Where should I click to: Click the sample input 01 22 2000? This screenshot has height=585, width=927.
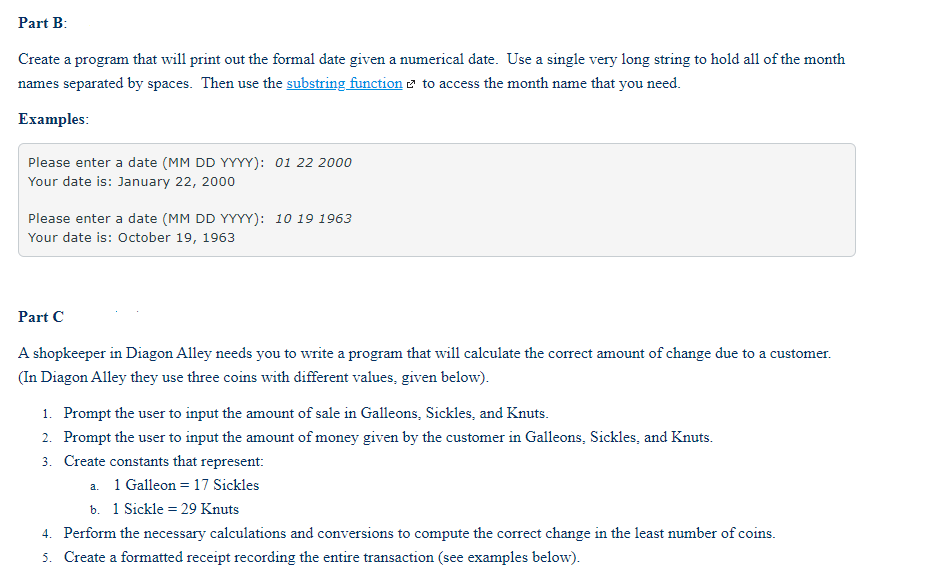(313, 162)
